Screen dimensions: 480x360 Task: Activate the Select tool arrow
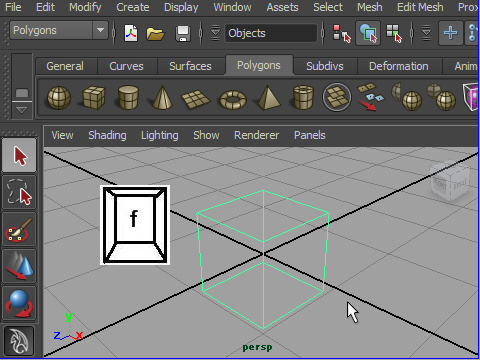pyautogui.click(x=19, y=155)
